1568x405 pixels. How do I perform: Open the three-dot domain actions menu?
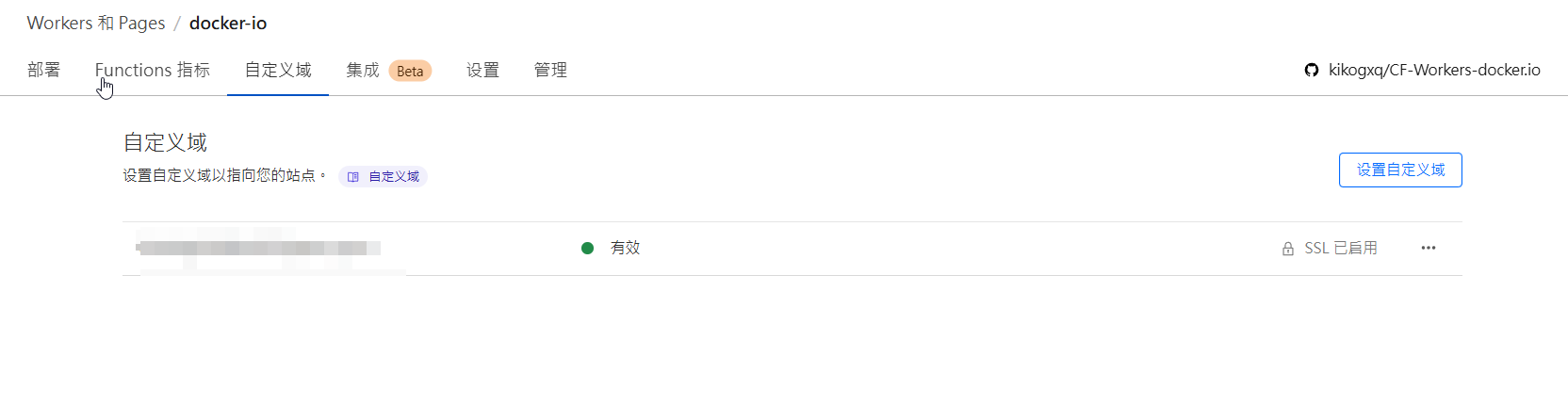(1428, 248)
